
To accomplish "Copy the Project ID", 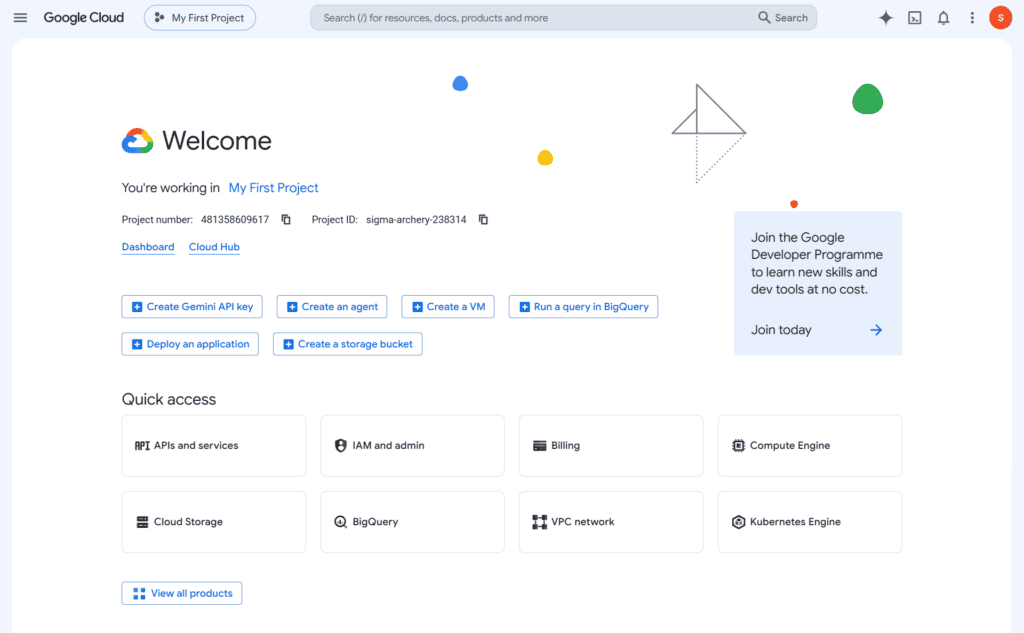I will (x=483, y=219).
